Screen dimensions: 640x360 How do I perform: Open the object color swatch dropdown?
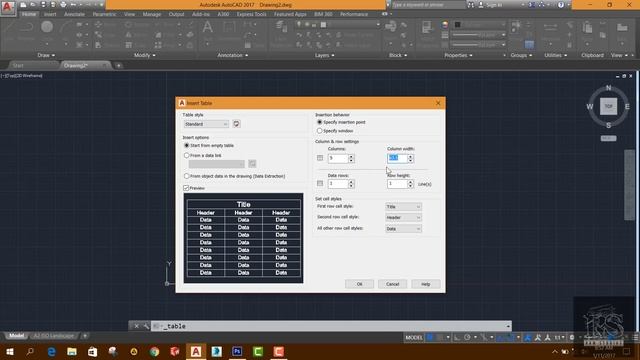pos(479,25)
